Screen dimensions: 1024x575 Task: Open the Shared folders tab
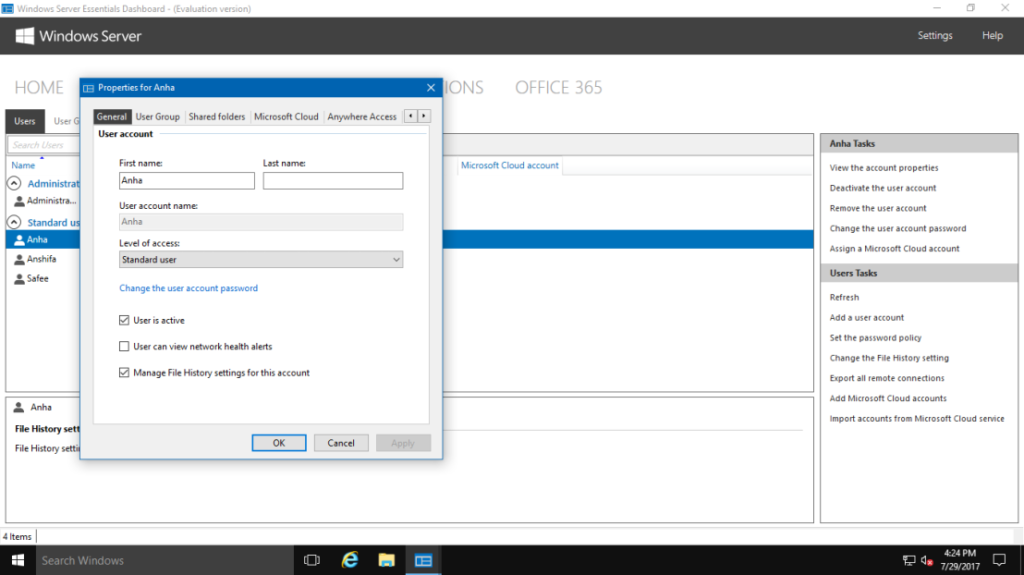tap(217, 116)
